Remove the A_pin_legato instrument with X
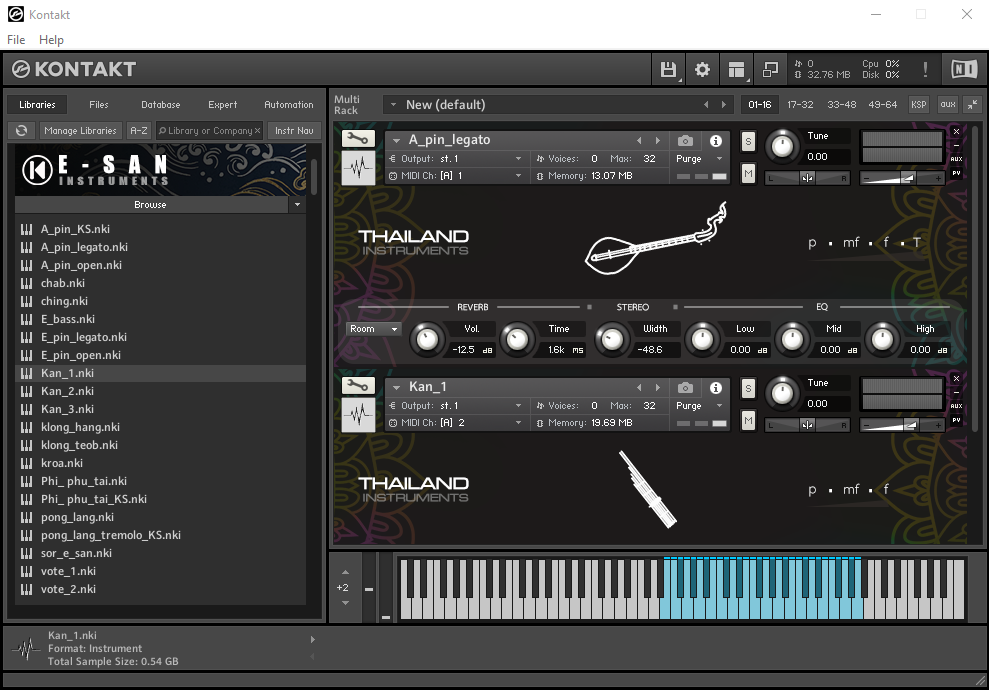The image size is (989, 690). 956,131
